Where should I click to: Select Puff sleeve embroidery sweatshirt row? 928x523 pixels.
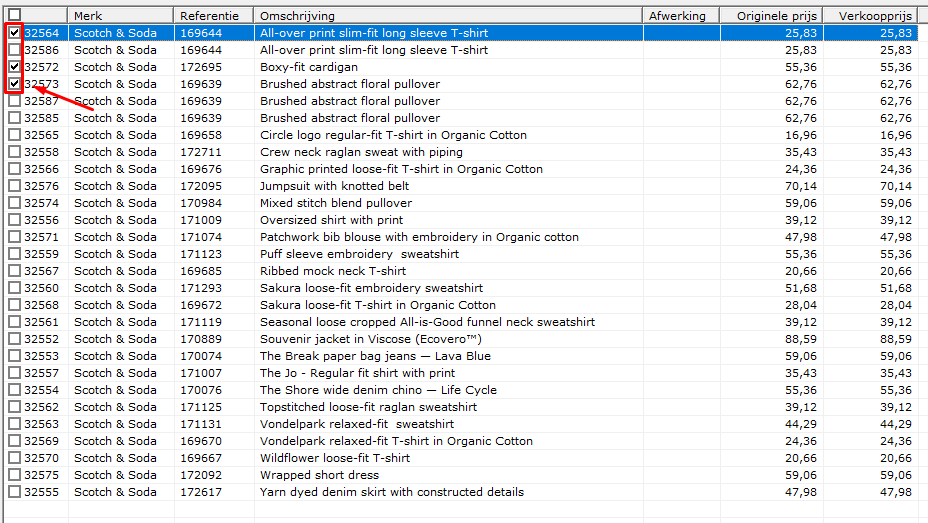[x=461, y=254]
